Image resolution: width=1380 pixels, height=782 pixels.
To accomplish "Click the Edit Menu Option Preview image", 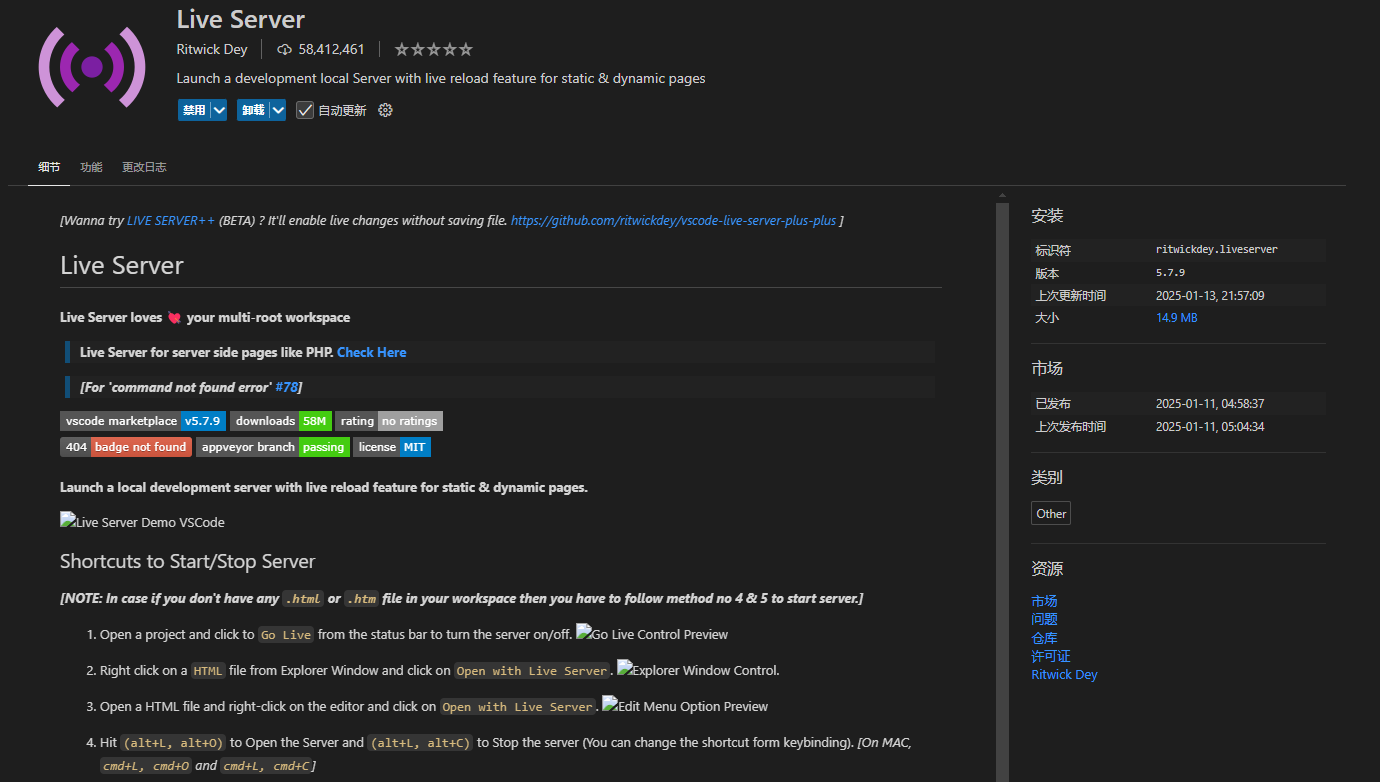I will coord(685,706).
